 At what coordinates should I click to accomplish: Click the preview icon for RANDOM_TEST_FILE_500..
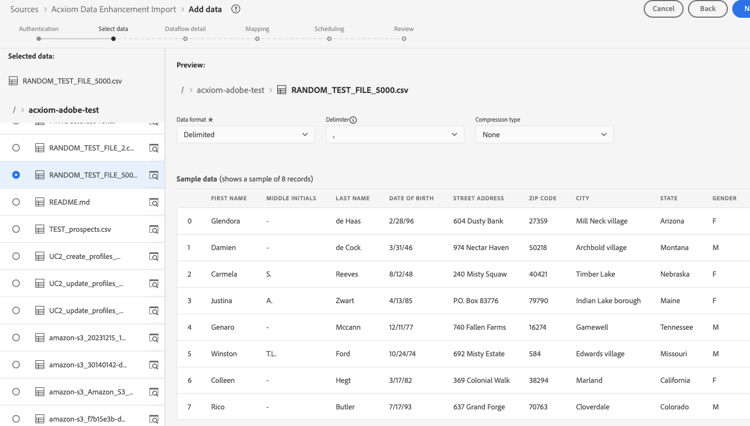point(154,175)
